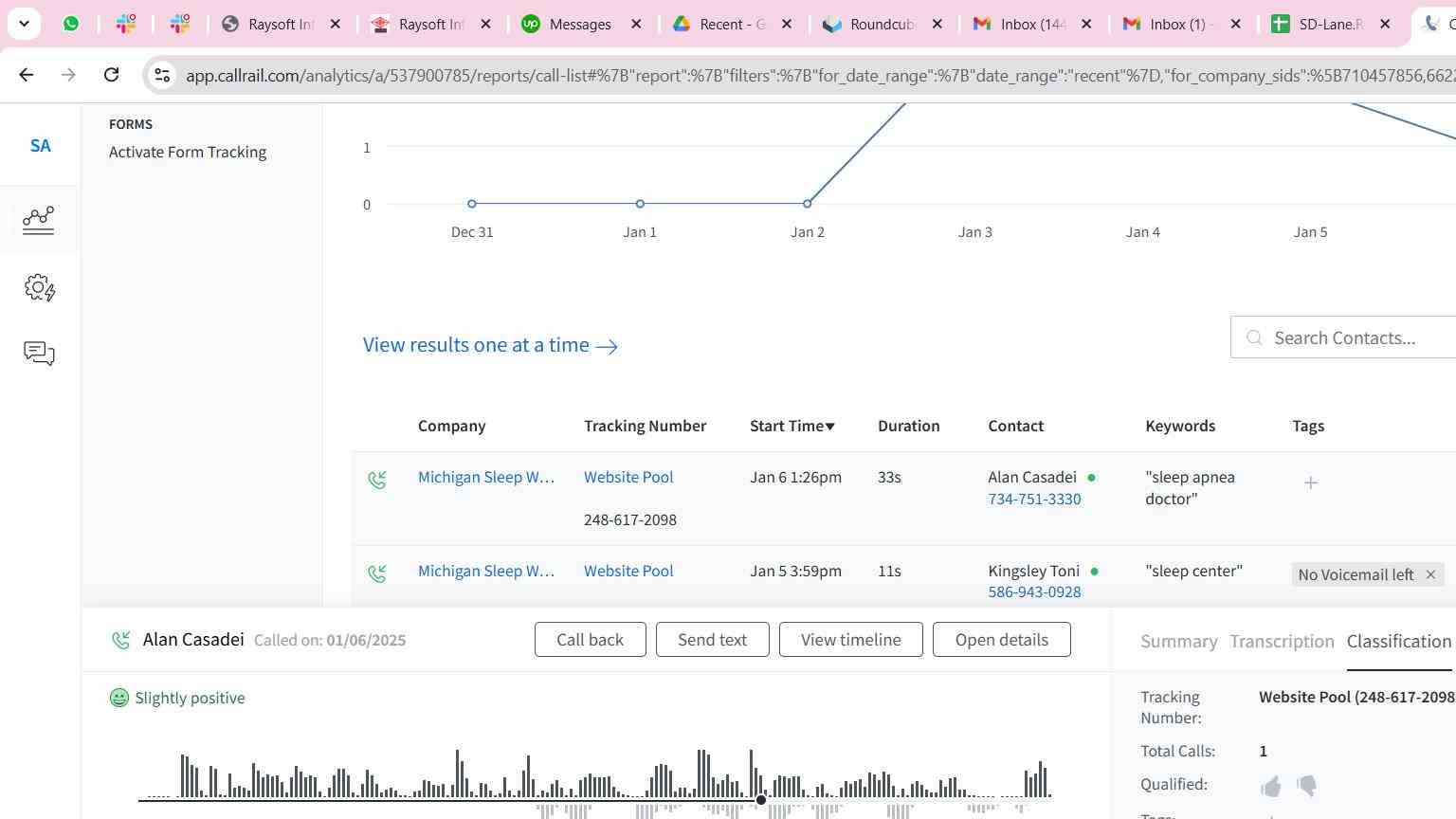The width and height of the screenshot is (1456, 819).
Task: Open the Transcription tab
Action: (1282, 642)
